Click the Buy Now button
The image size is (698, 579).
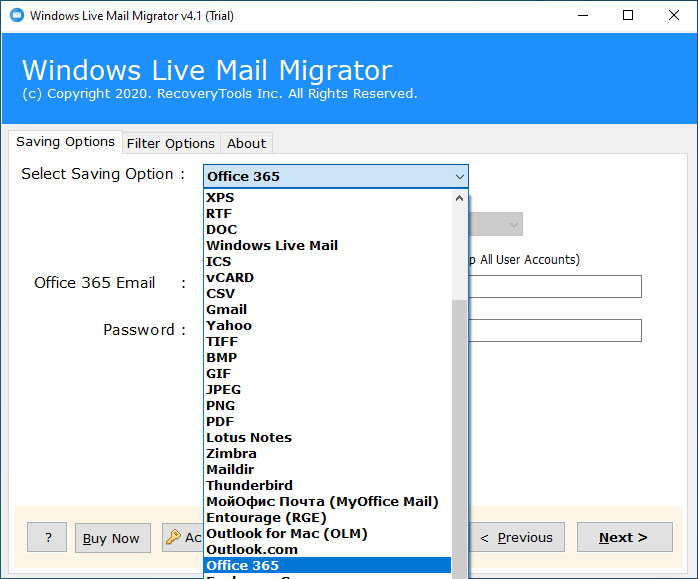click(x=113, y=538)
